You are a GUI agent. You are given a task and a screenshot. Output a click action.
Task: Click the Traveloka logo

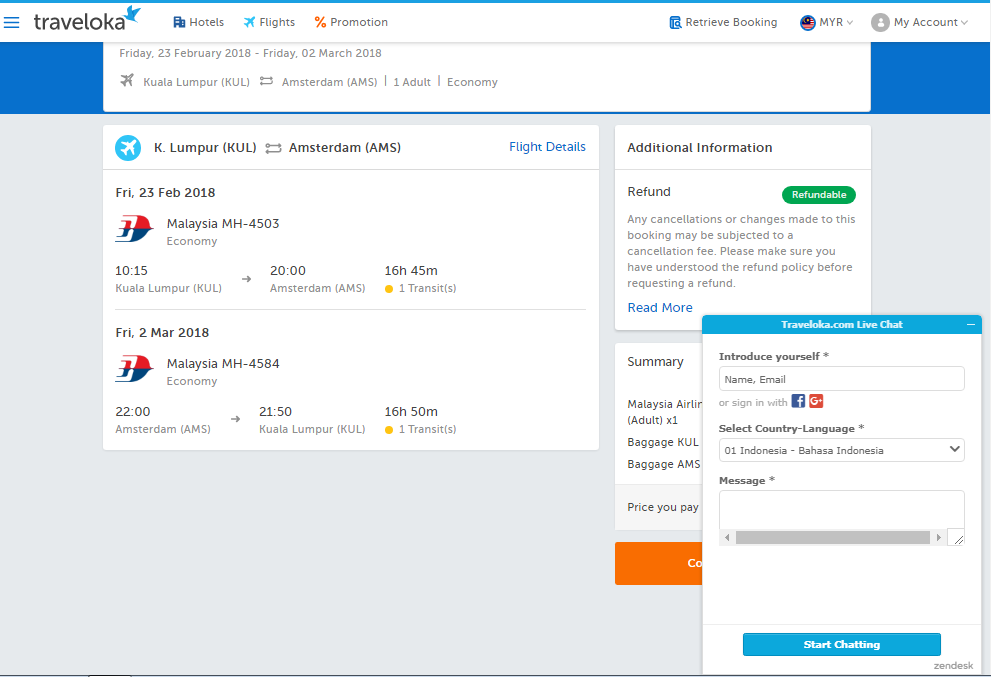click(x=87, y=19)
